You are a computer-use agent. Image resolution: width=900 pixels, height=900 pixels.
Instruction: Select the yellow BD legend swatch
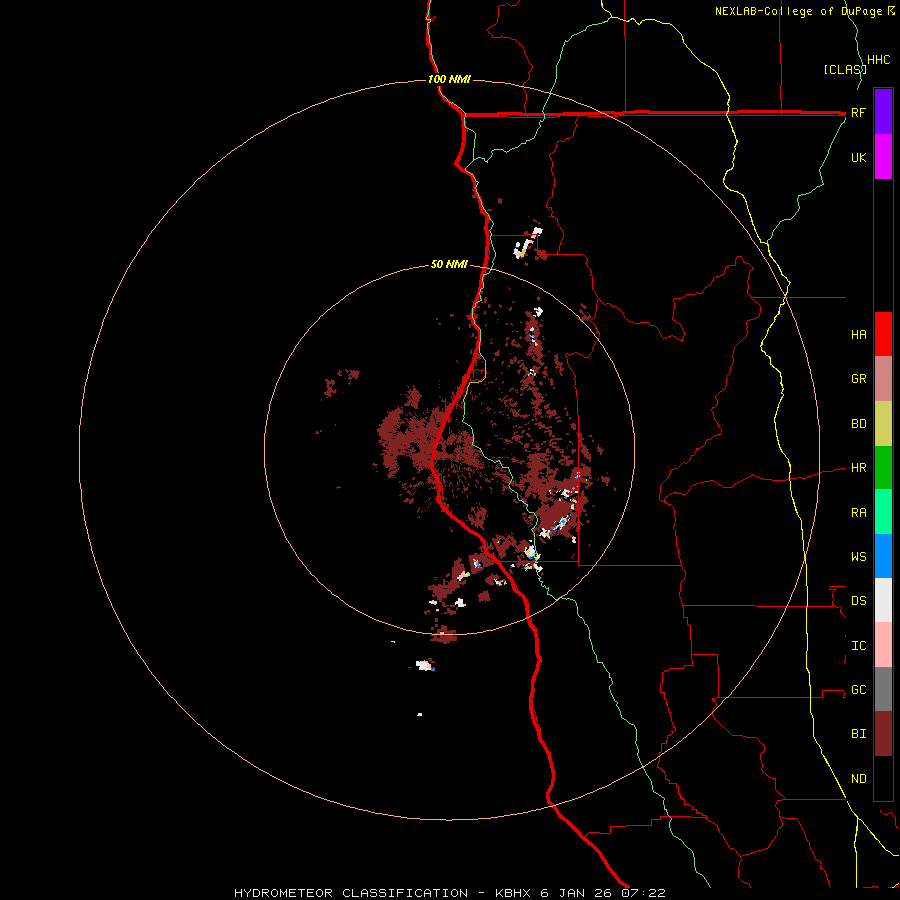click(883, 424)
